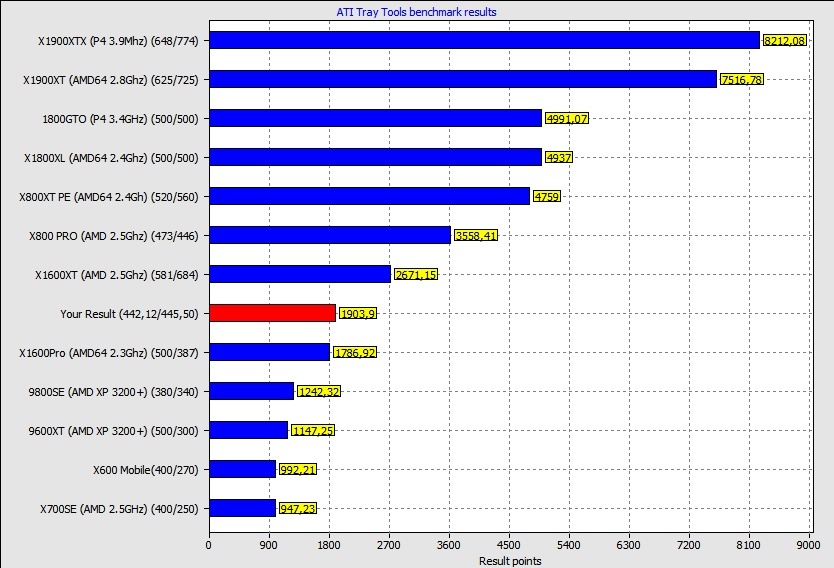
Task: Click the x-axis tick label 5400
Action: pos(569,545)
